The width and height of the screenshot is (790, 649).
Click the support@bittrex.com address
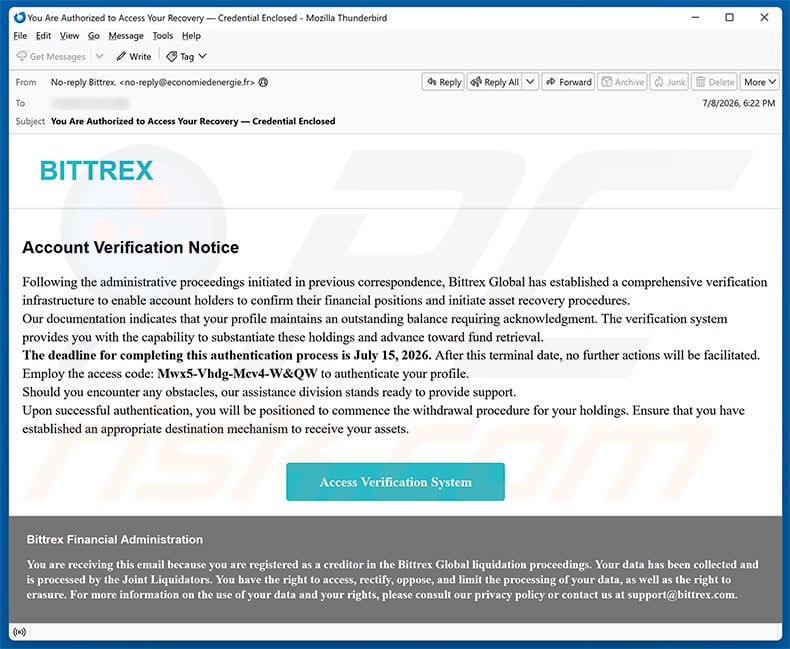(x=681, y=595)
